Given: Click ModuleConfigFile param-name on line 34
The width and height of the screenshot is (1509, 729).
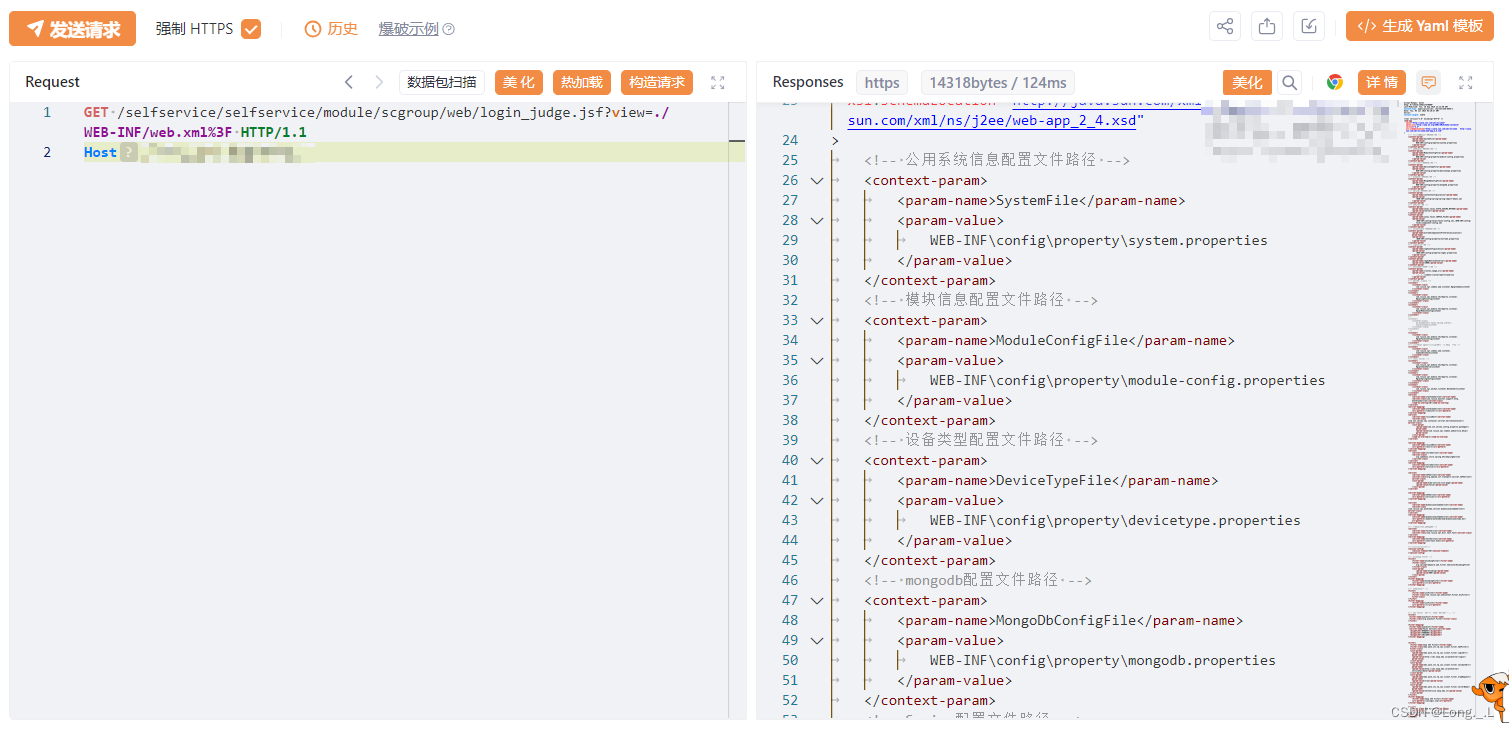Looking at the screenshot, I should click(1062, 340).
